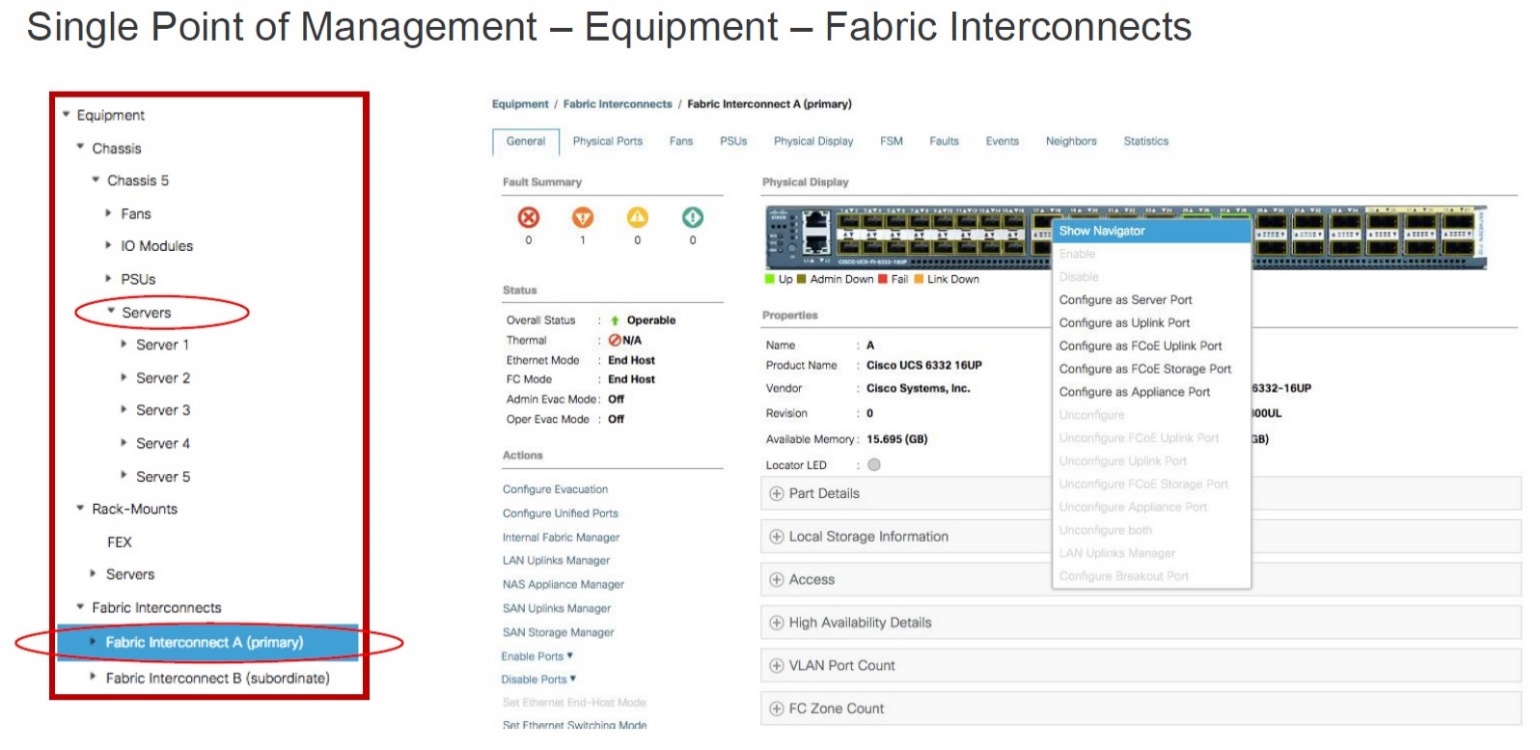The image size is (1540, 750).
Task: Open the Events tab
Action: (1002, 142)
